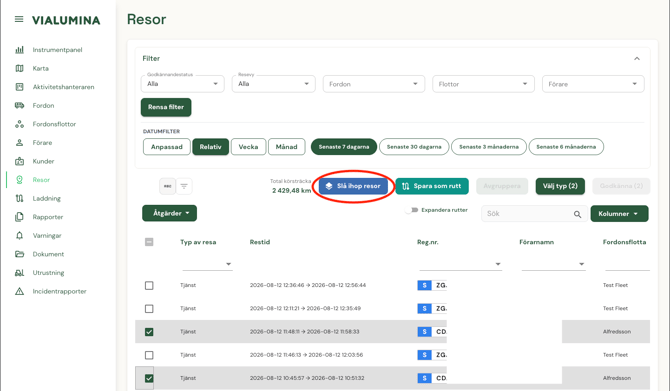Screen dimensions: 670x391
Task: Click the Aktivitetshanteraren icon
Action: click(19, 87)
